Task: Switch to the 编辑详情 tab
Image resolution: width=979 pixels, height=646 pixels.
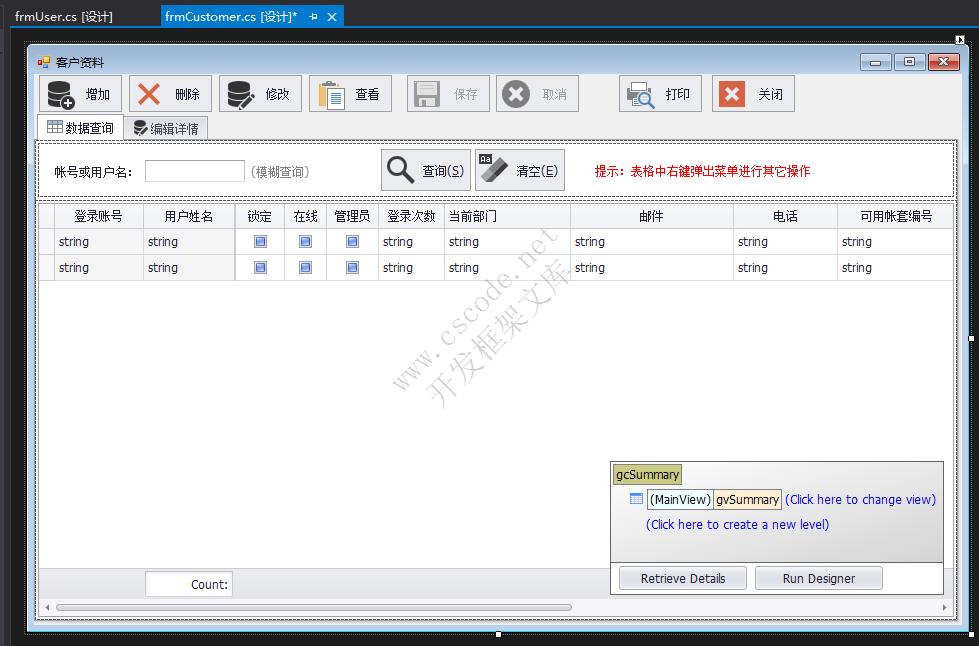Action: [166, 128]
